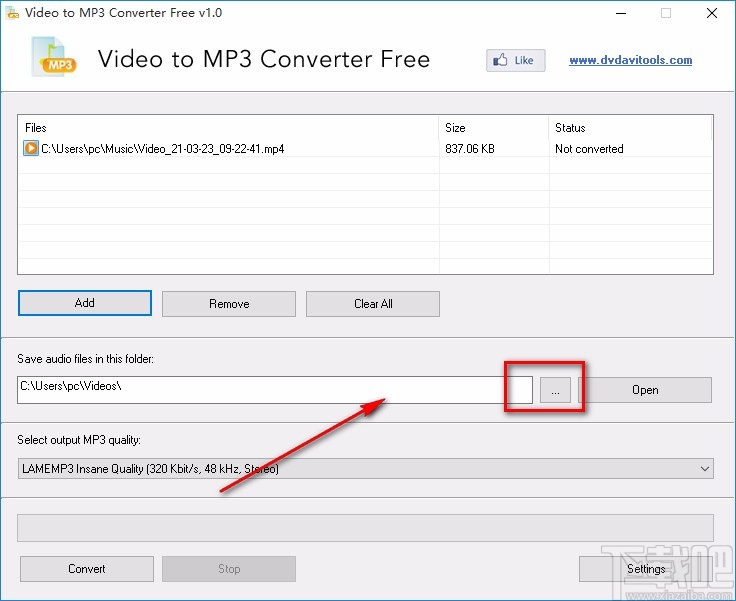
Task: Select the Video_21-03-23_09-22-41.mp4 file row
Action: pyautogui.click(x=365, y=148)
